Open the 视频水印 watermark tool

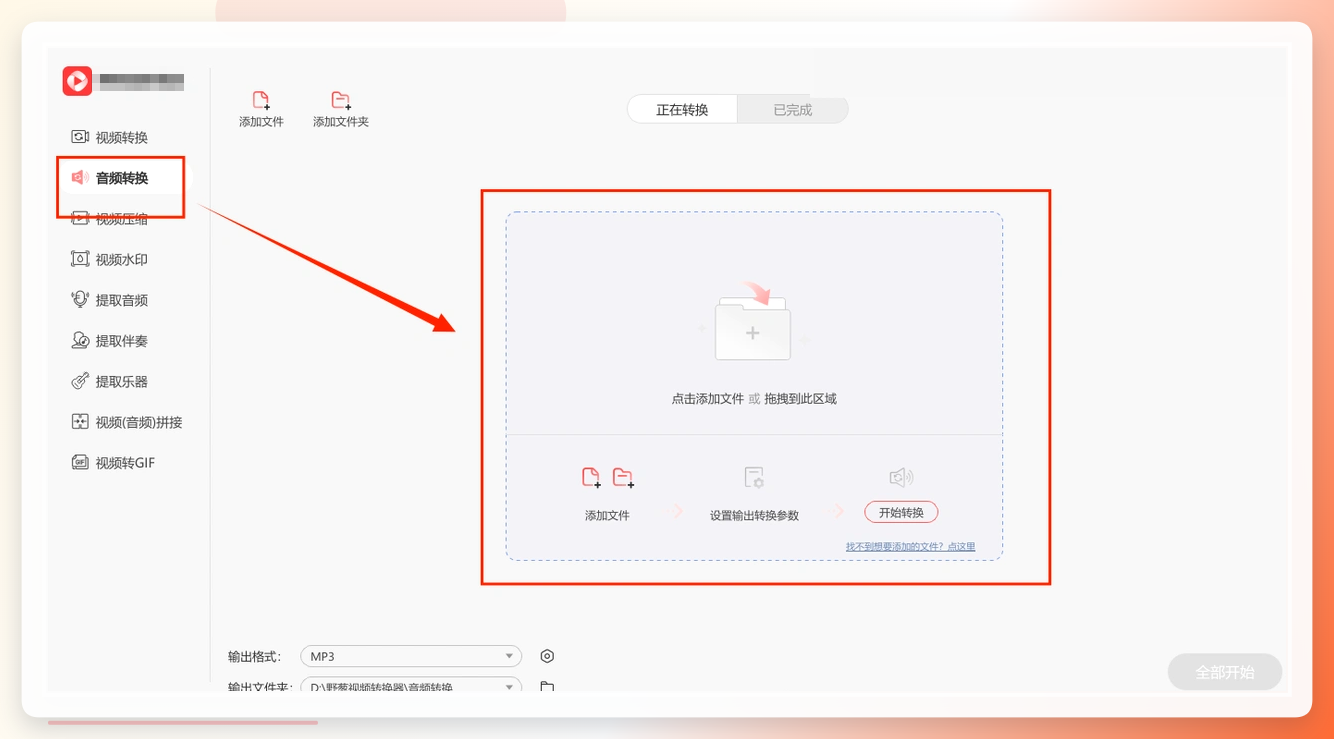110,259
